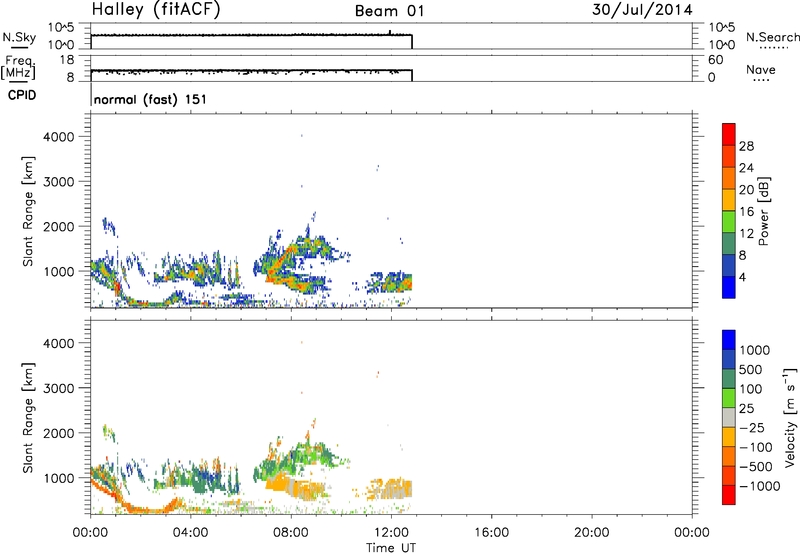Click the date '30/Jul/2014'
The height and width of the screenshot is (554, 800).
point(642,10)
